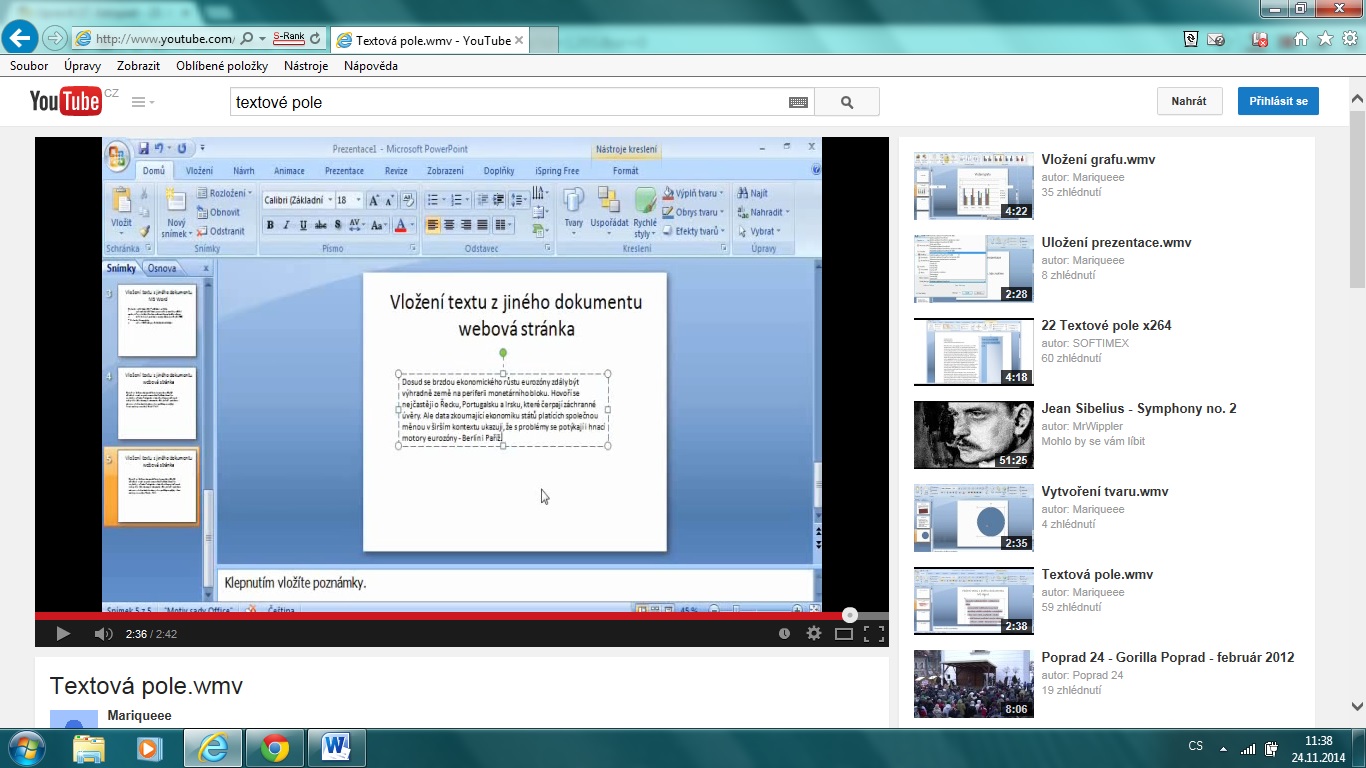
Task: Switch to Google Chrome in the taskbar
Action: tap(275, 748)
